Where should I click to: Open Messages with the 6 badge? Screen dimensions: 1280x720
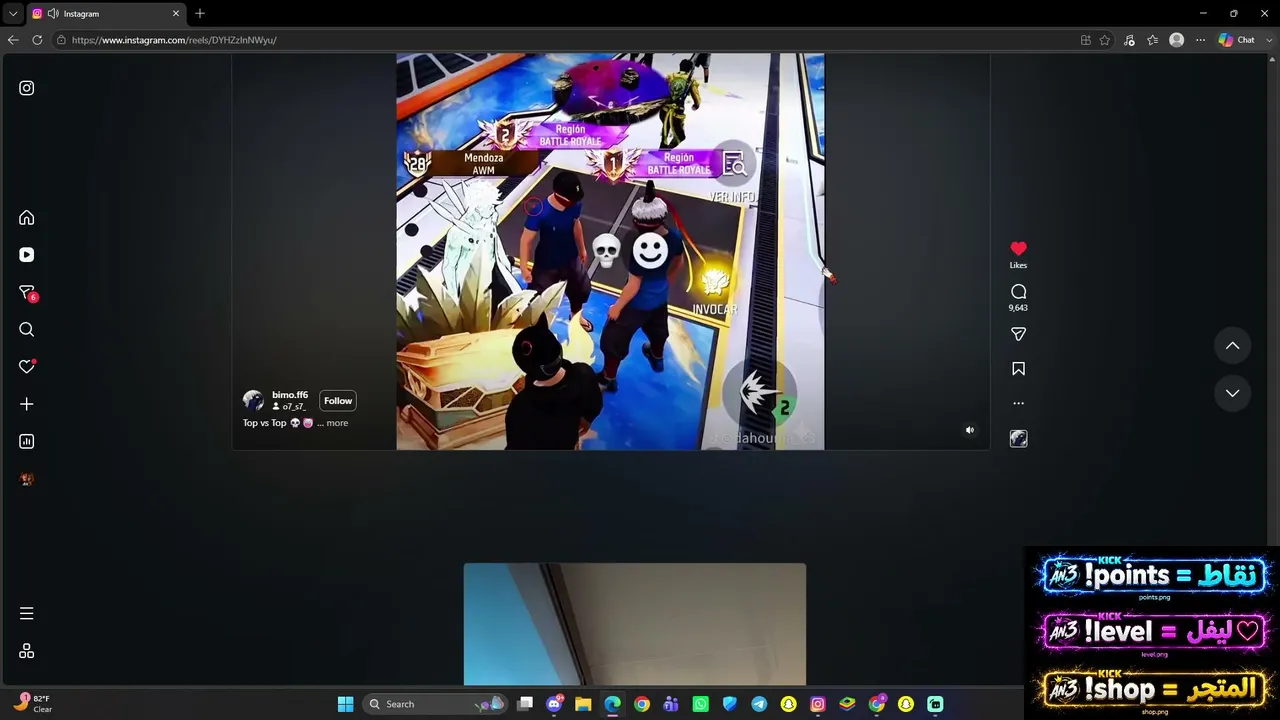coord(27,293)
